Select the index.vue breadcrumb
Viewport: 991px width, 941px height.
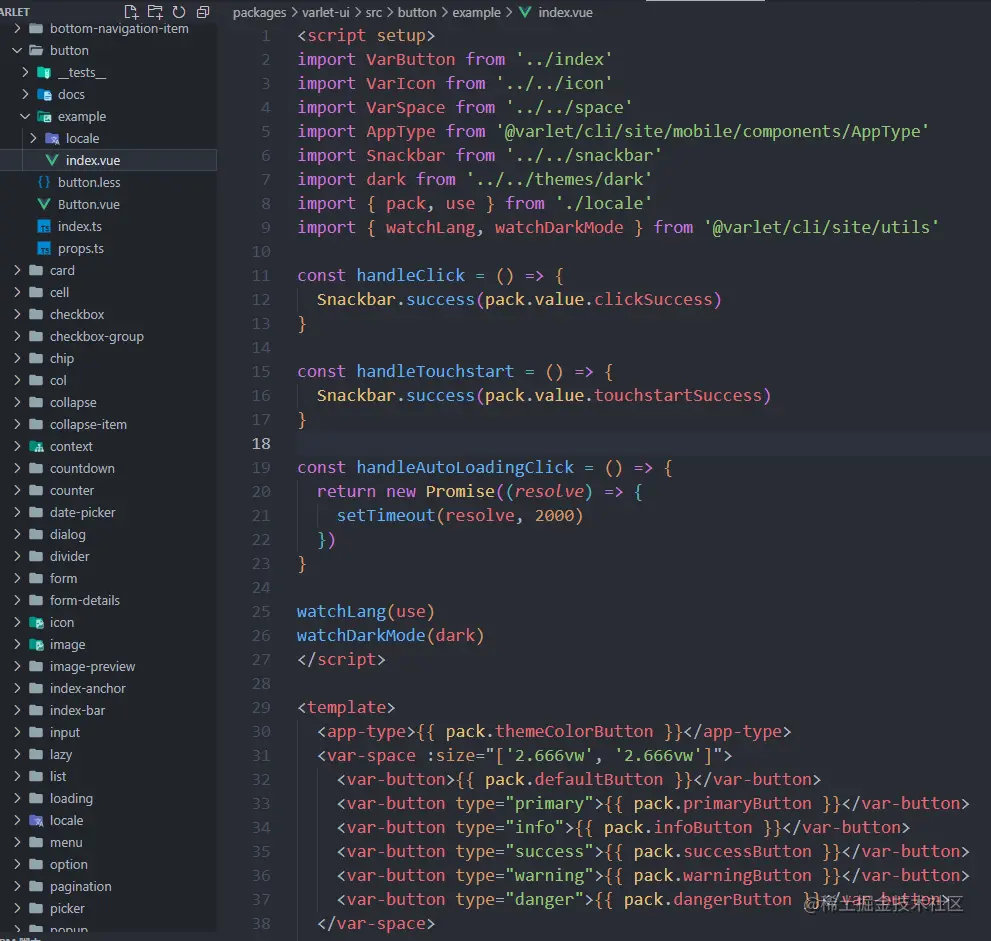(566, 13)
